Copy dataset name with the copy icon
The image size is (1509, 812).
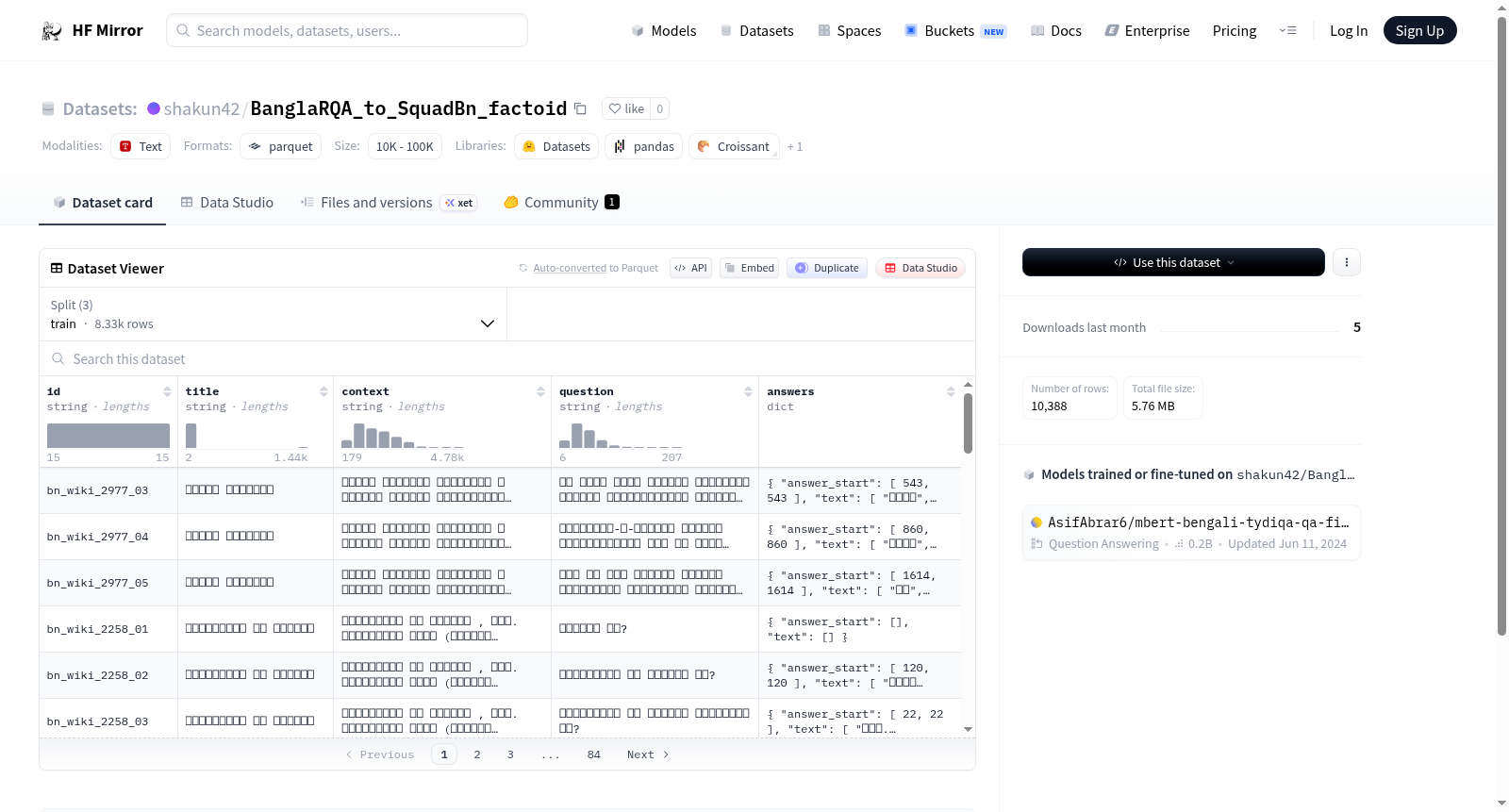[x=581, y=109]
